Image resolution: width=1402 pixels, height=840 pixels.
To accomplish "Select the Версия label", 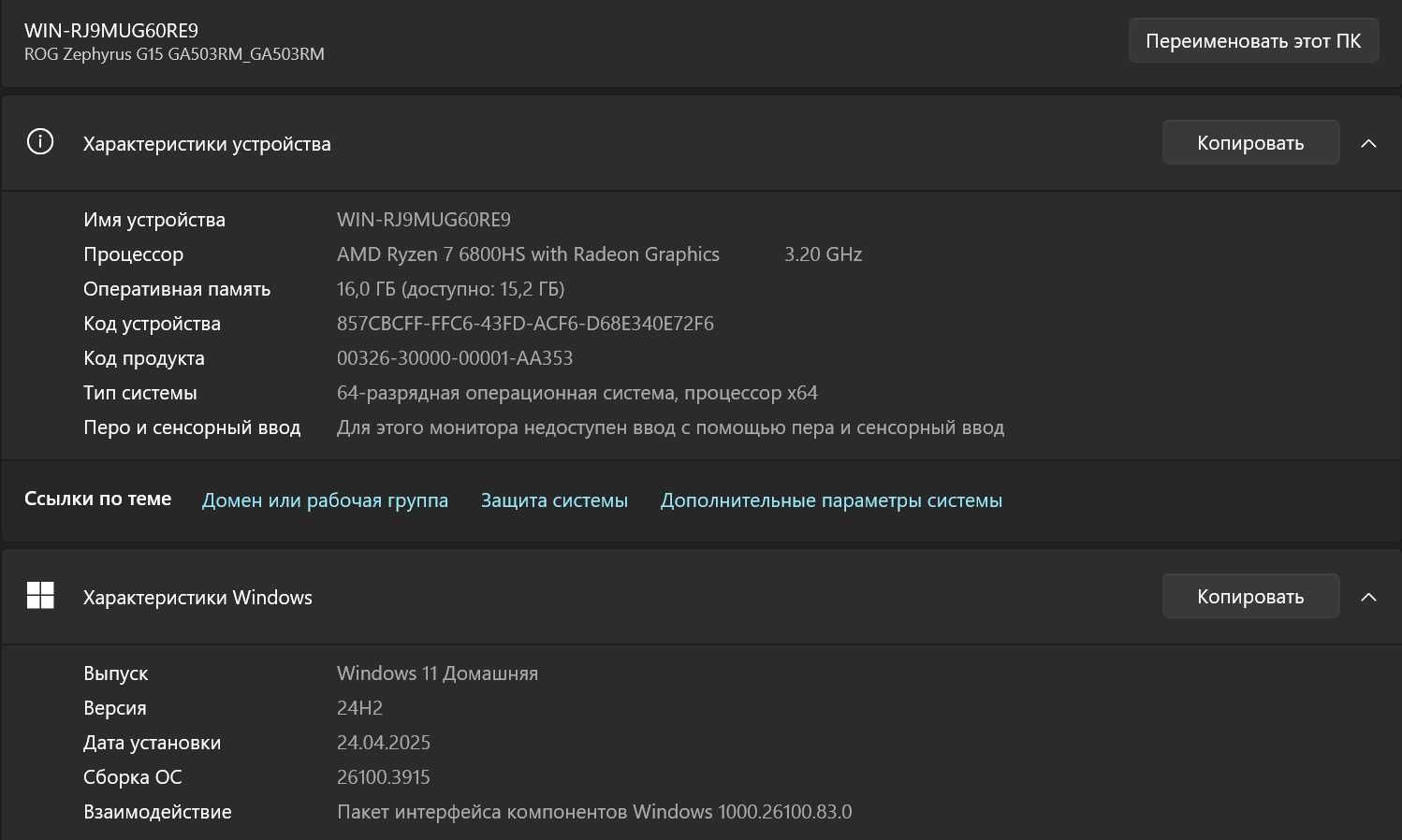I will [x=115, y=708].
